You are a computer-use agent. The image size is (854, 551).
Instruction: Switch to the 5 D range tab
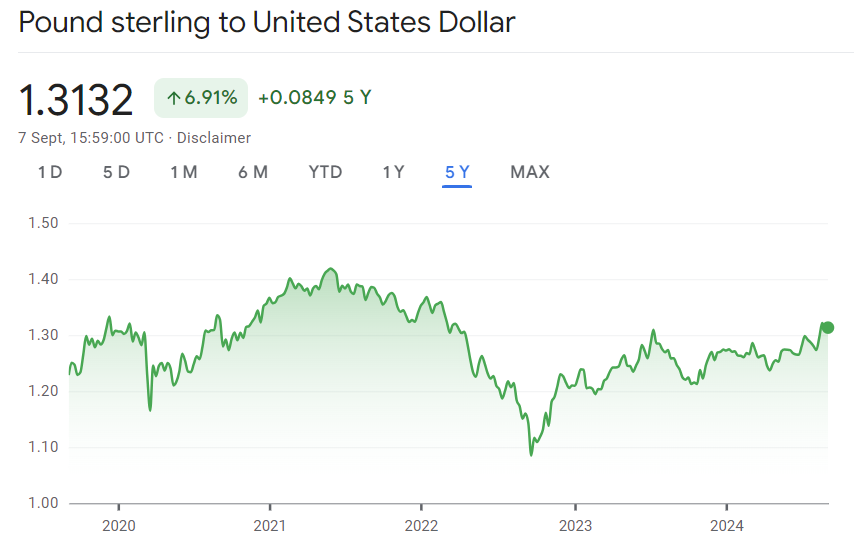(x=116, y=172)
